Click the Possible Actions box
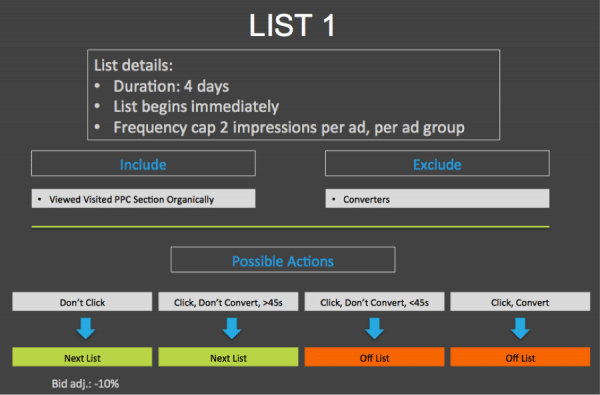This screenshot has height=395, width=600. click(283, 260)
